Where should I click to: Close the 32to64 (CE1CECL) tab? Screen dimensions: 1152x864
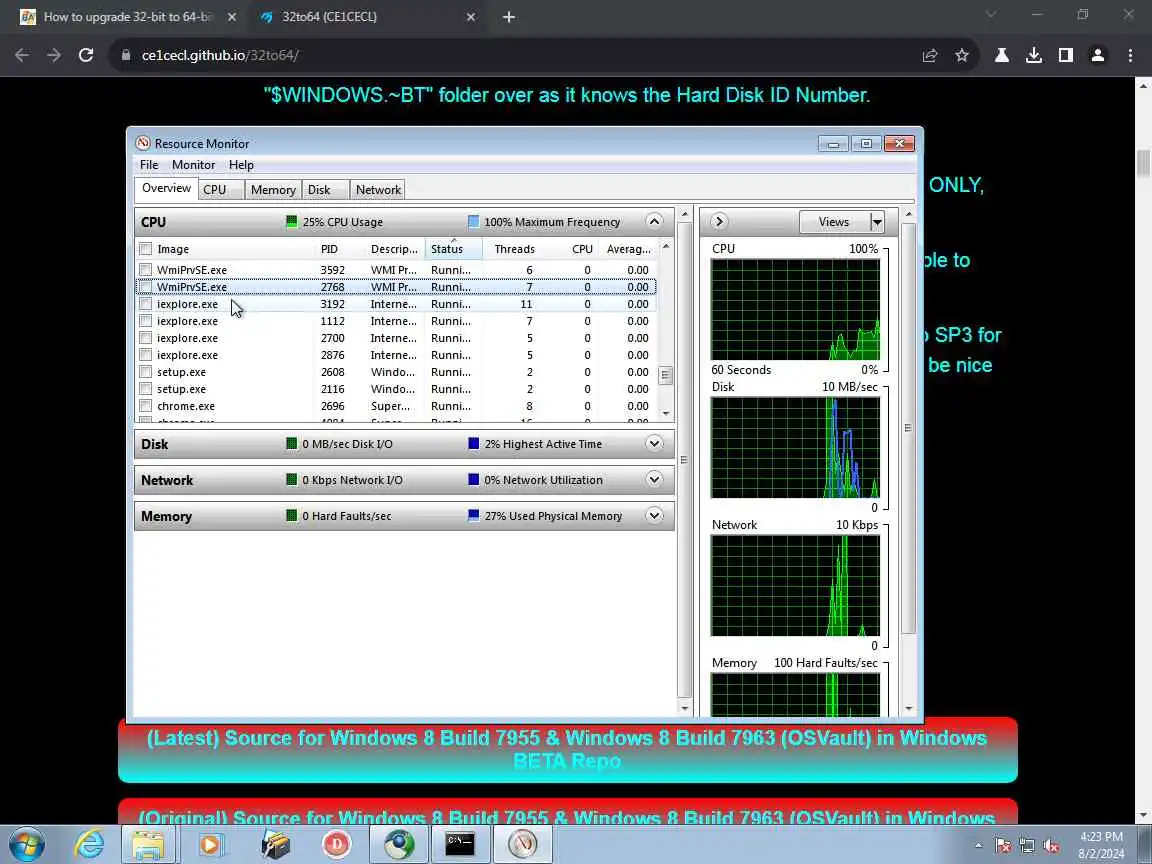(x=471, y=17)
